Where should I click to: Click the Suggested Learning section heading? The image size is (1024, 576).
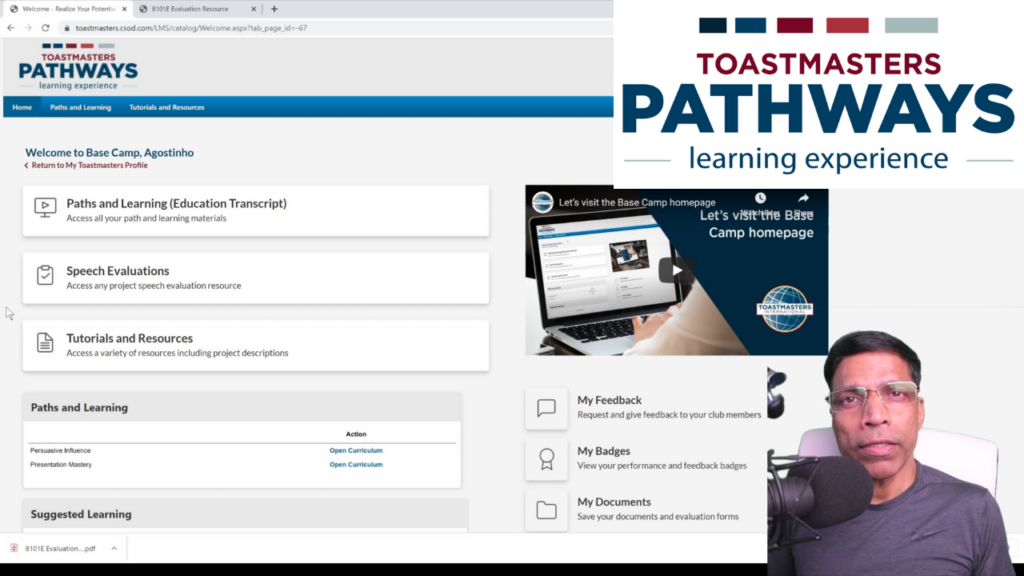81,515
